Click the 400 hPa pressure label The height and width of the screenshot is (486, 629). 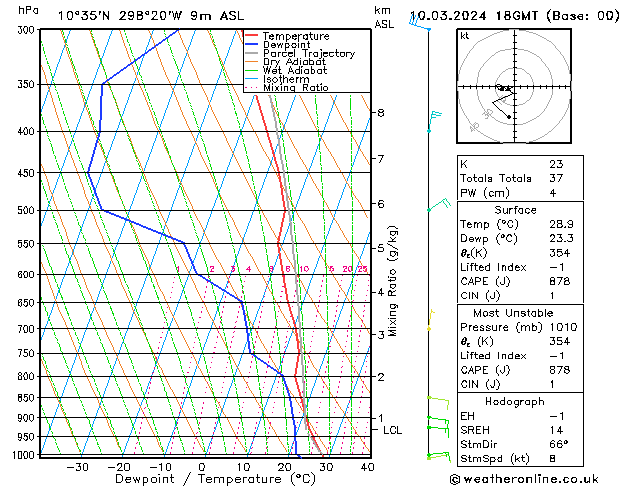28,132
